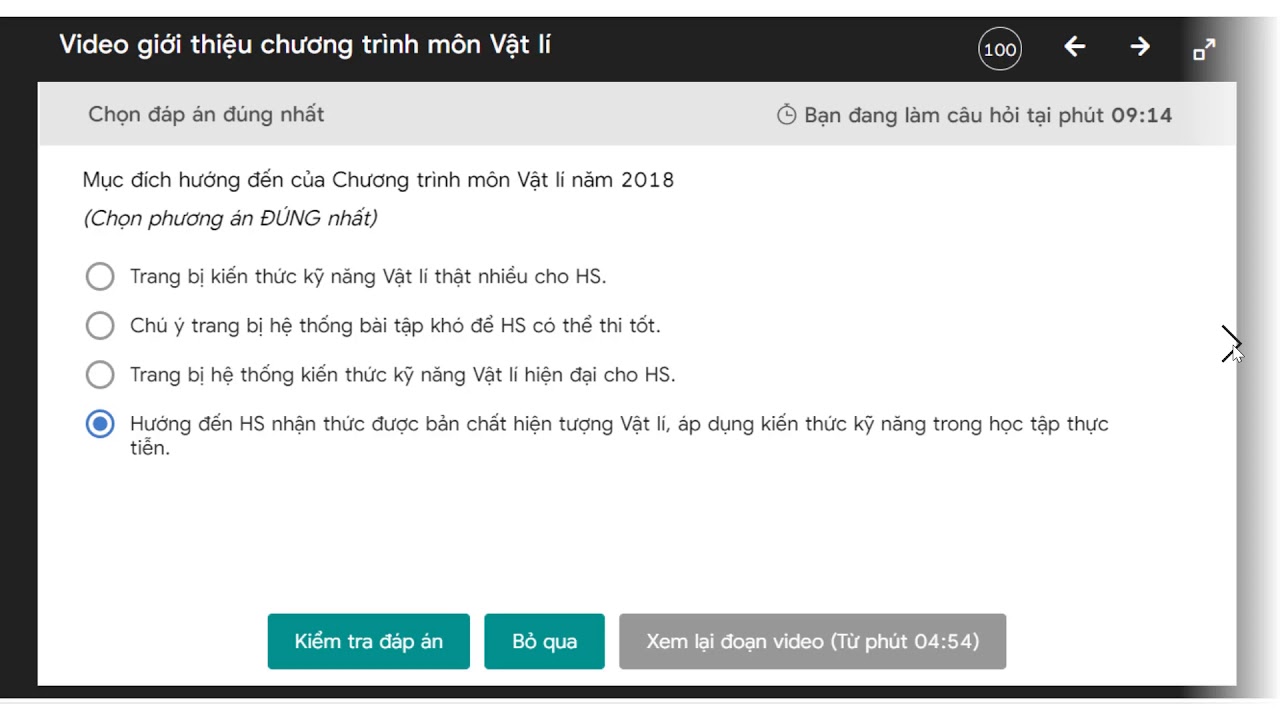Advance with the right arrow in header

(x=1140, y=47)
